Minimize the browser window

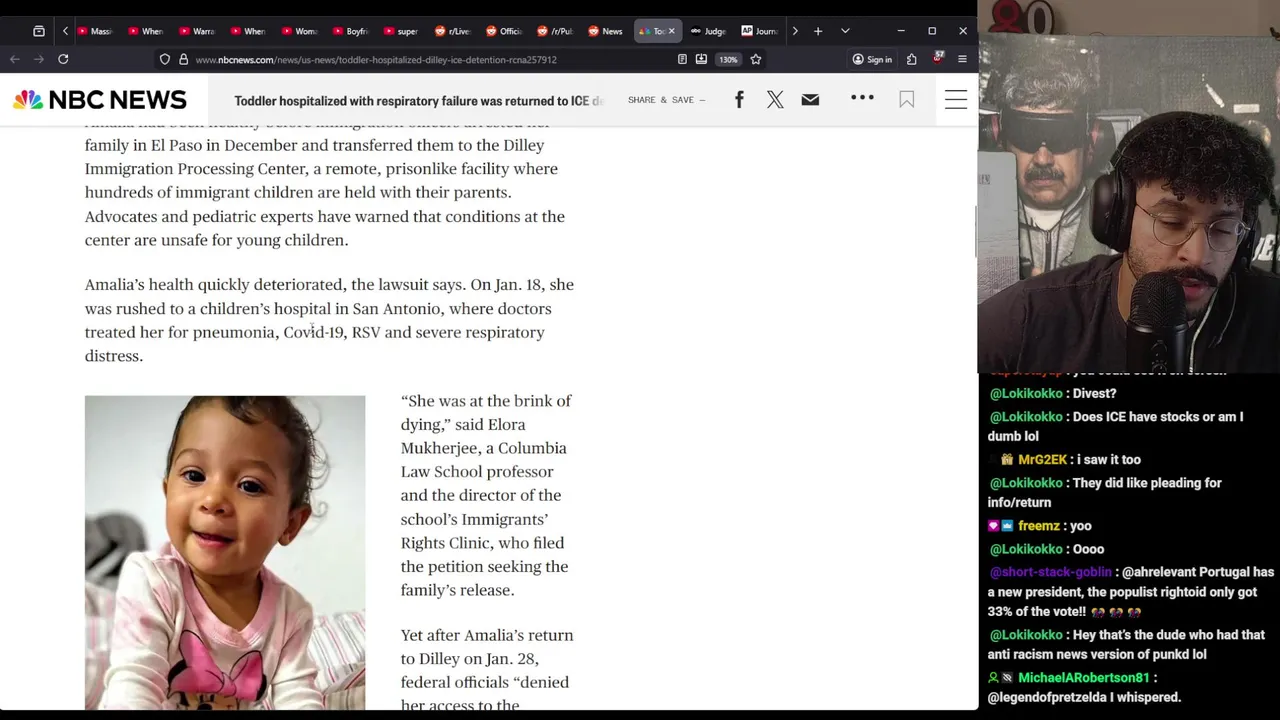click(901, 31)
